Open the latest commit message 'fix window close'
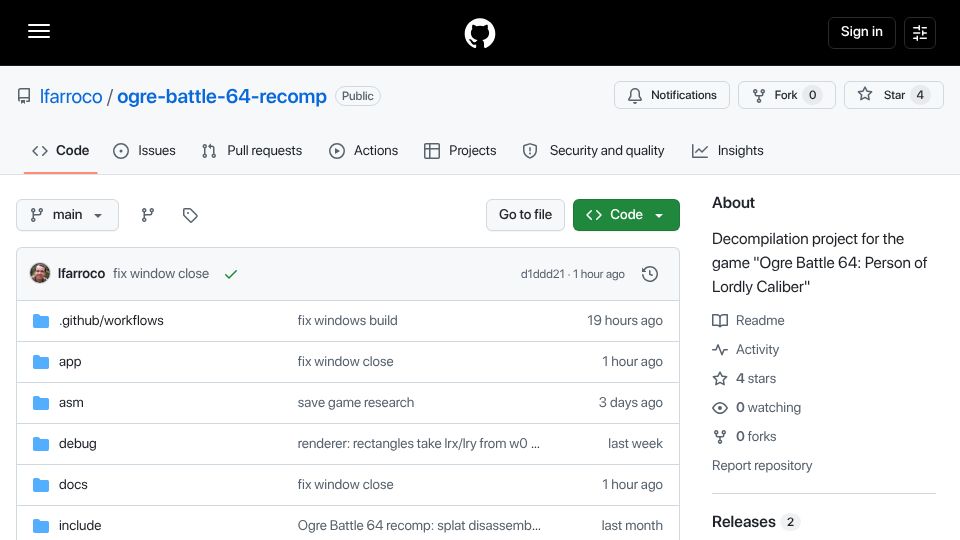 point(161,274)
